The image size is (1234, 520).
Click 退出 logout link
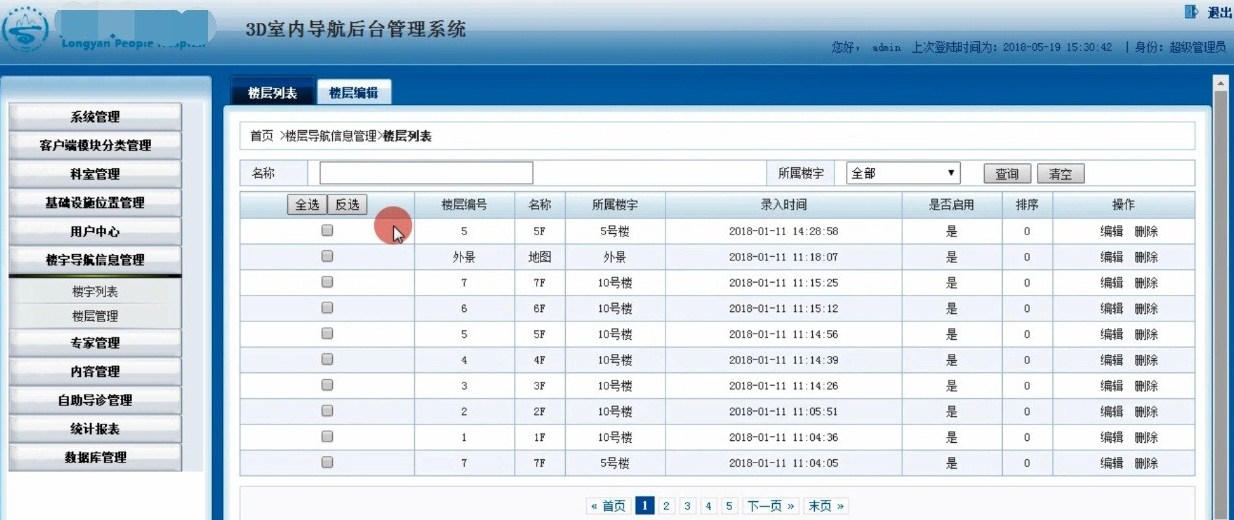pos(1220,12)
